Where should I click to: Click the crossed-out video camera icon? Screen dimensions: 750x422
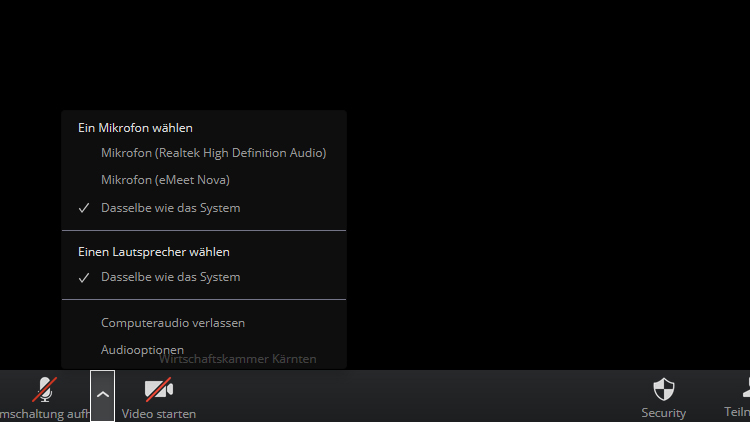point(158,389)
